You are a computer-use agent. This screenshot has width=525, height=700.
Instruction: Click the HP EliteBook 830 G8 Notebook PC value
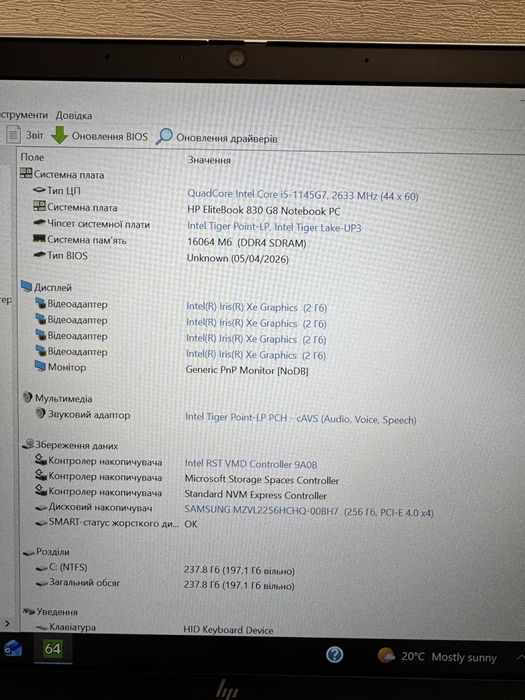(263, 210)
